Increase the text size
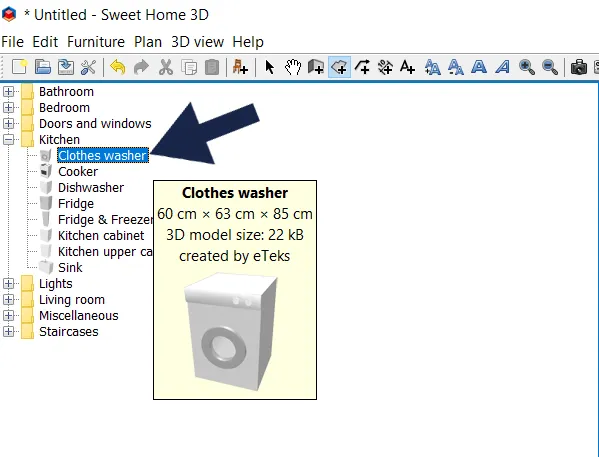This screenshot has height=457, width=599. 432,67
